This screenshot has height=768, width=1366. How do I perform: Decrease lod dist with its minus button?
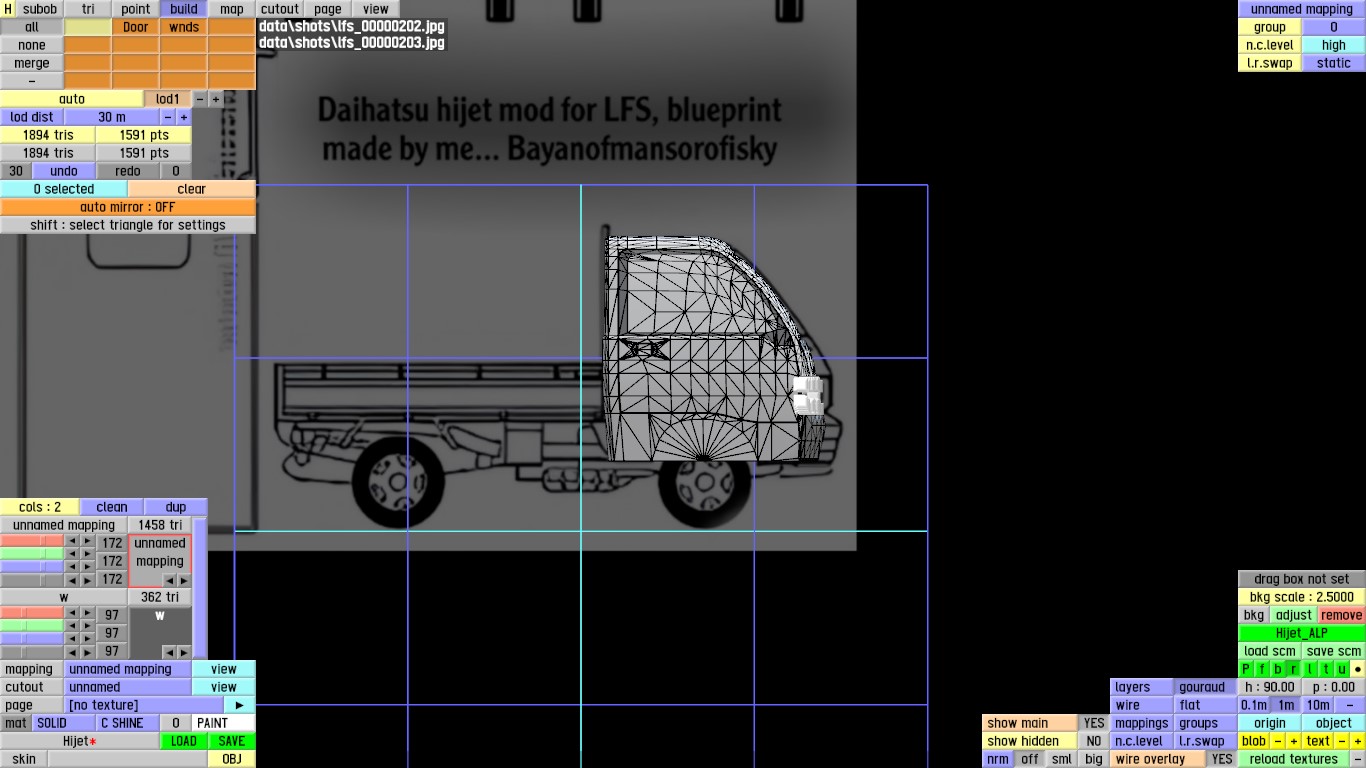[168, 117]
